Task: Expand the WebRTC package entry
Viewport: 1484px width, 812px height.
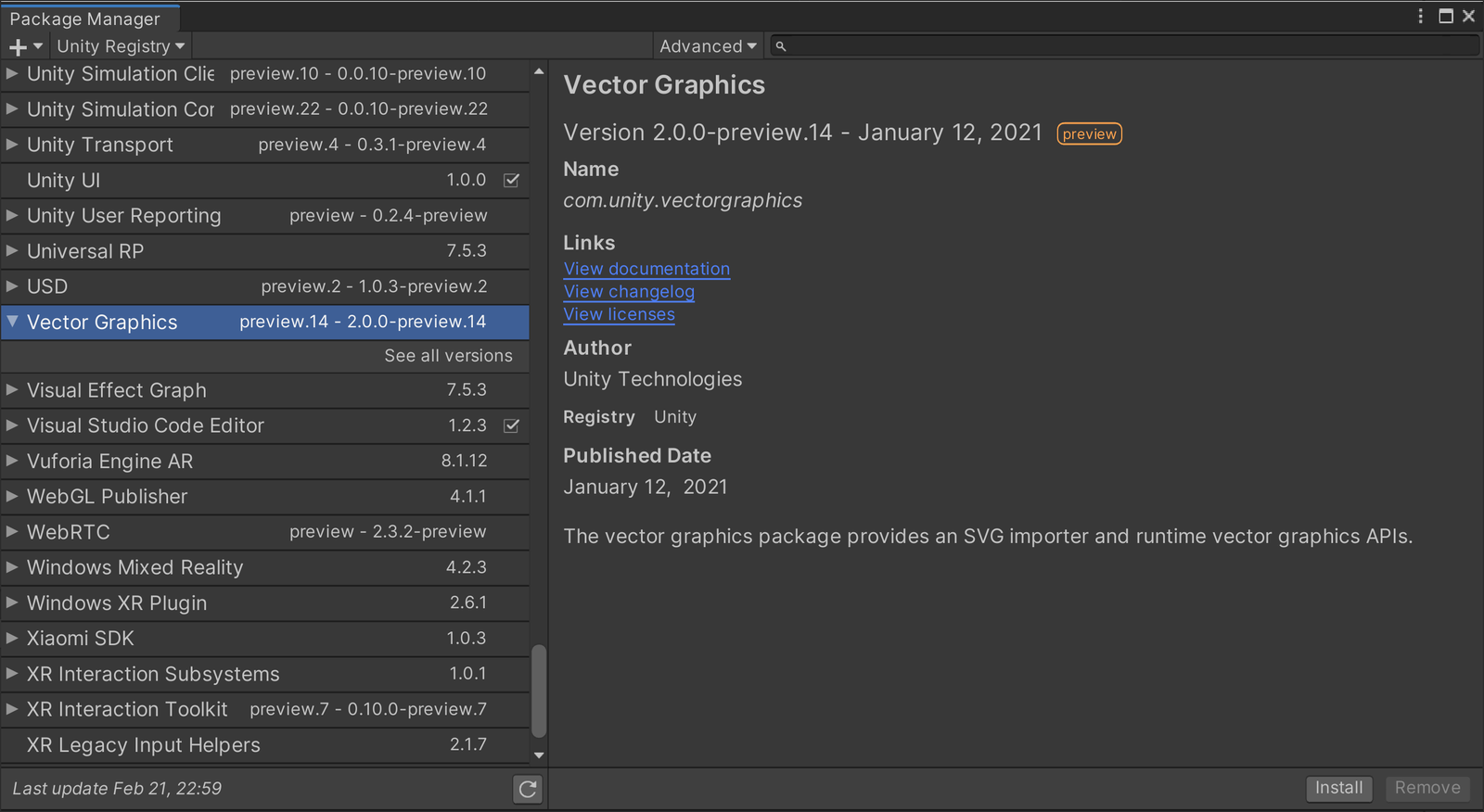Action: (x=12, y=532)
